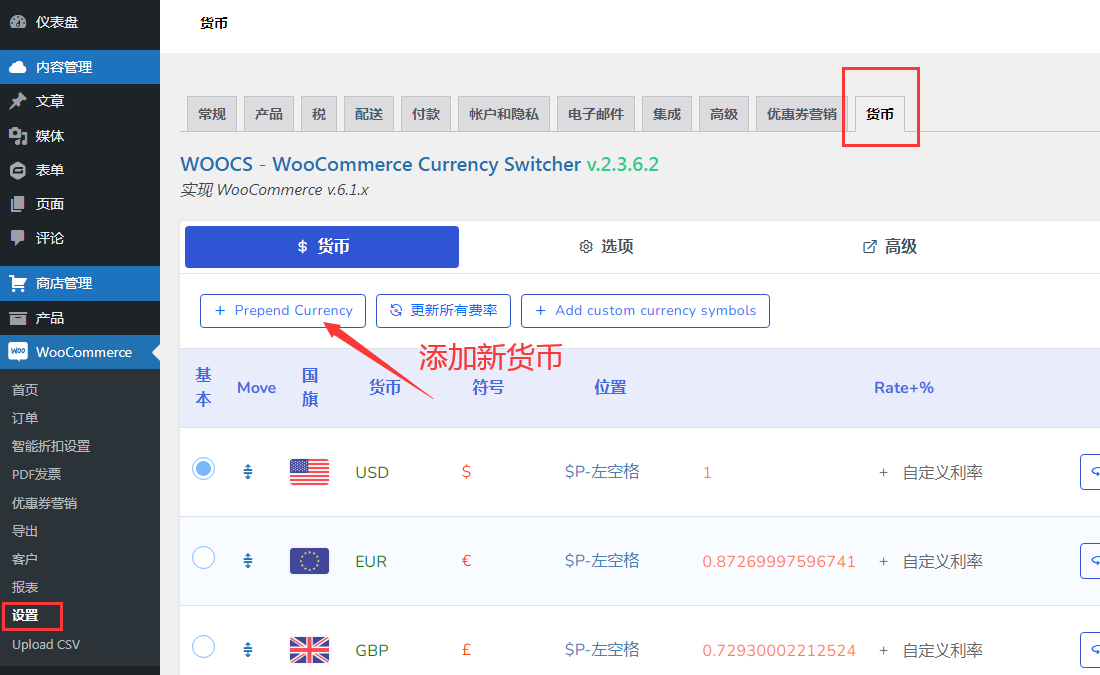Click the £ symbol in GBP row

click(467, 650)
